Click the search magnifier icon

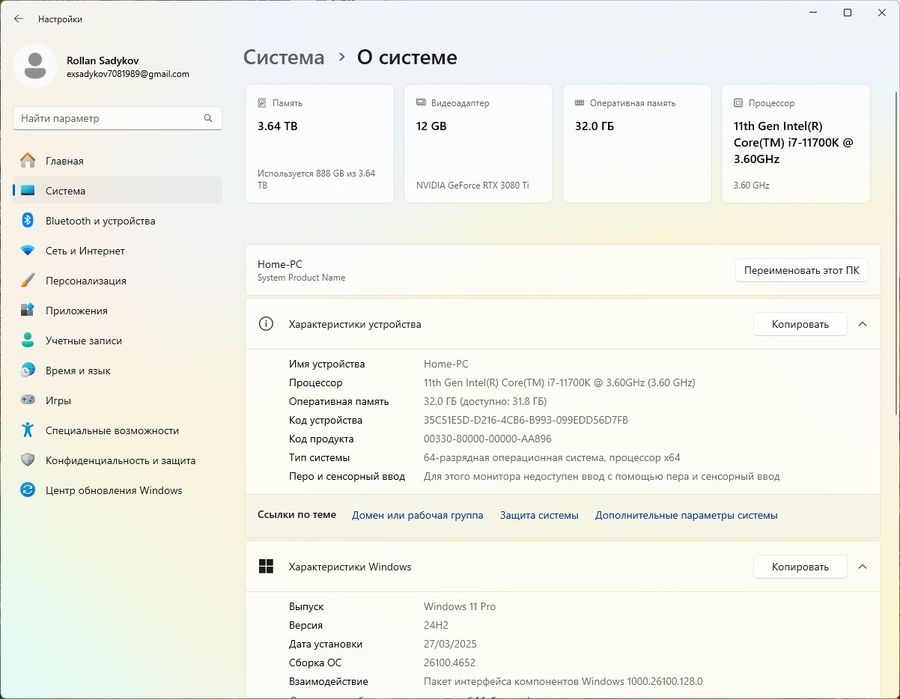pos(208,118)
